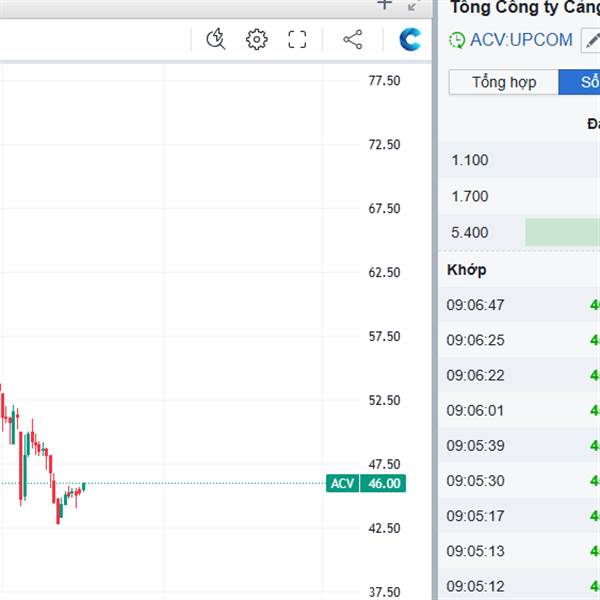The height and width of the screenshot is (600, 600).
Task: Click the pencil edit icon beside ACV:UPCOM
Action: coord(591,40)
